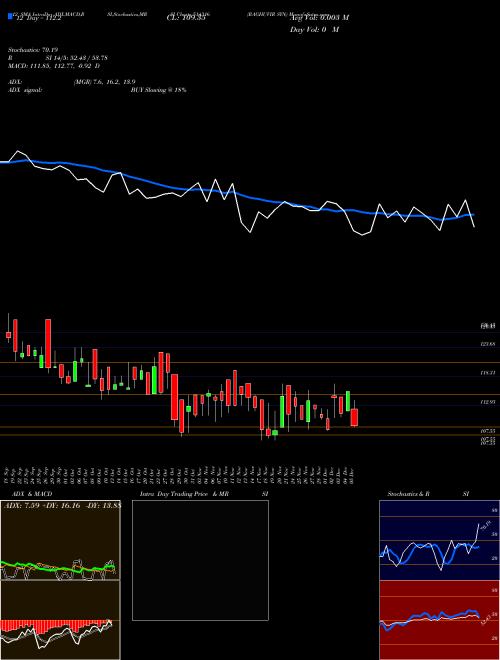Click the MACD: 111.85, 112.77 readout

(54, 66)
